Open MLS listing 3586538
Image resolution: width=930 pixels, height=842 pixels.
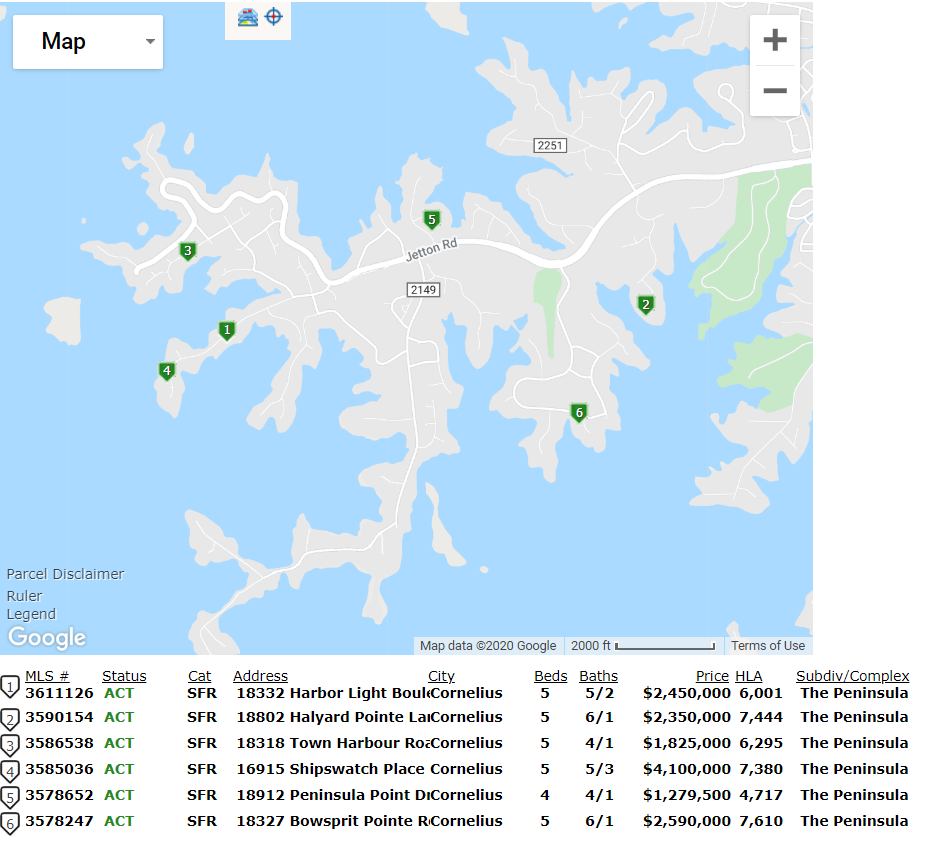coord(59,743)
